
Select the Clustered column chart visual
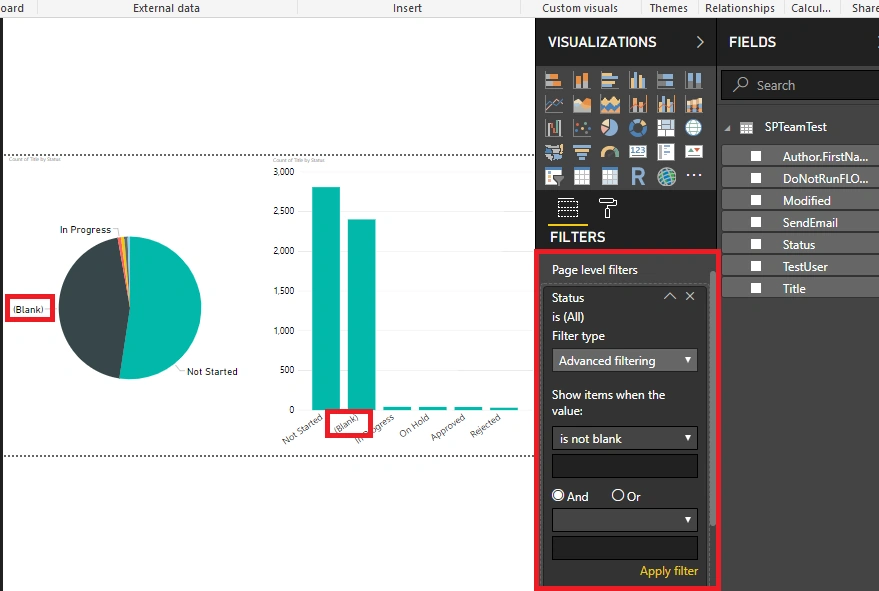tap(637, 81)
